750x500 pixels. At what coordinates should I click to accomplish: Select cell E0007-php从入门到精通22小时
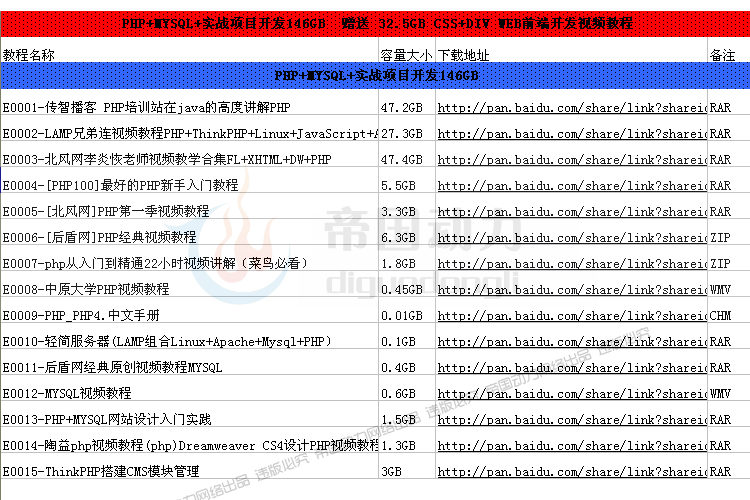tap(189, 258)
